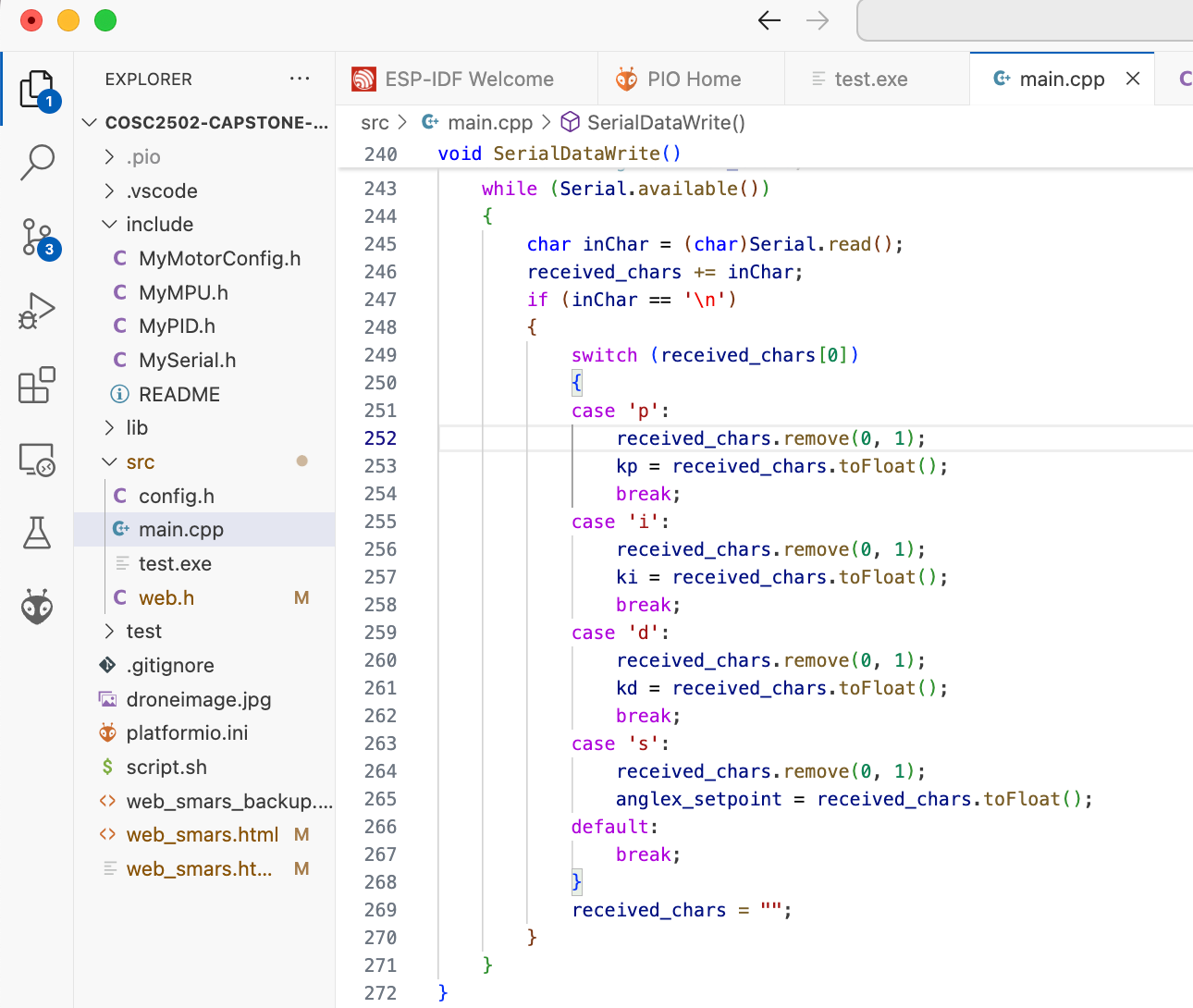Open the Remote Explorer icon

point(37,459)
